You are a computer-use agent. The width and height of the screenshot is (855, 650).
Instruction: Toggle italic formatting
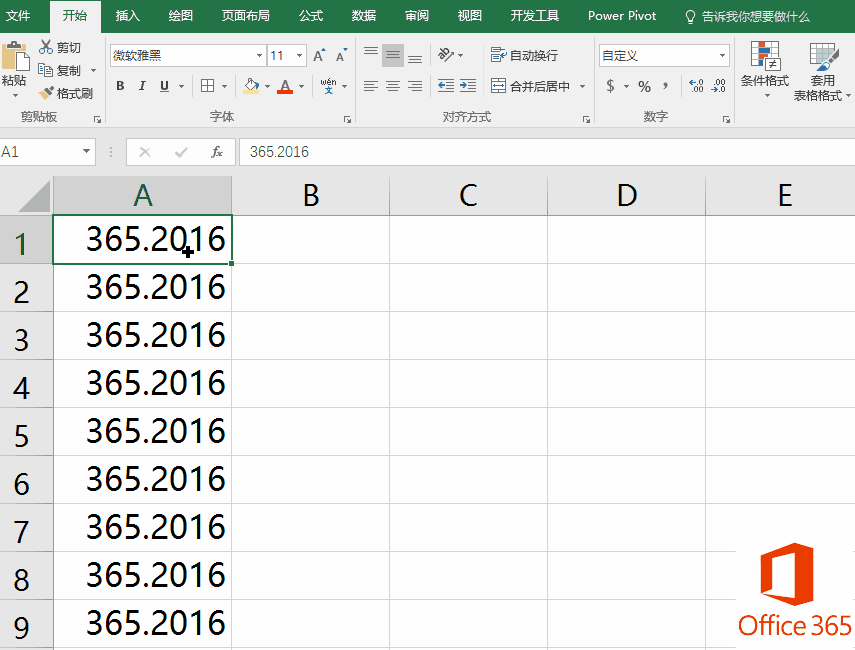click(142, 86)
